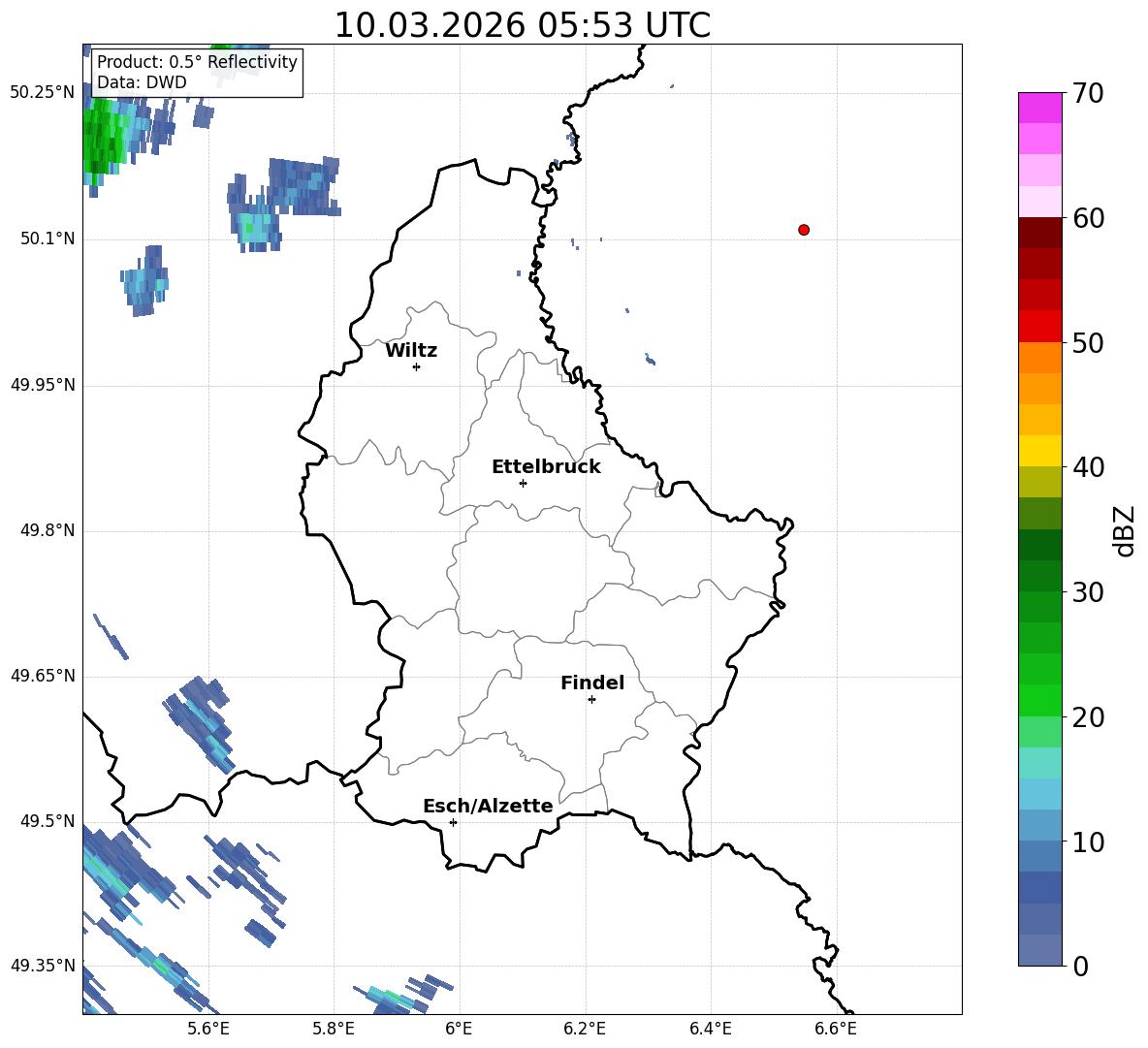The height and width of the screenshot is (1048, 1148).
Task: Click the Wiltz station cross marker
Action: (417, 366)
